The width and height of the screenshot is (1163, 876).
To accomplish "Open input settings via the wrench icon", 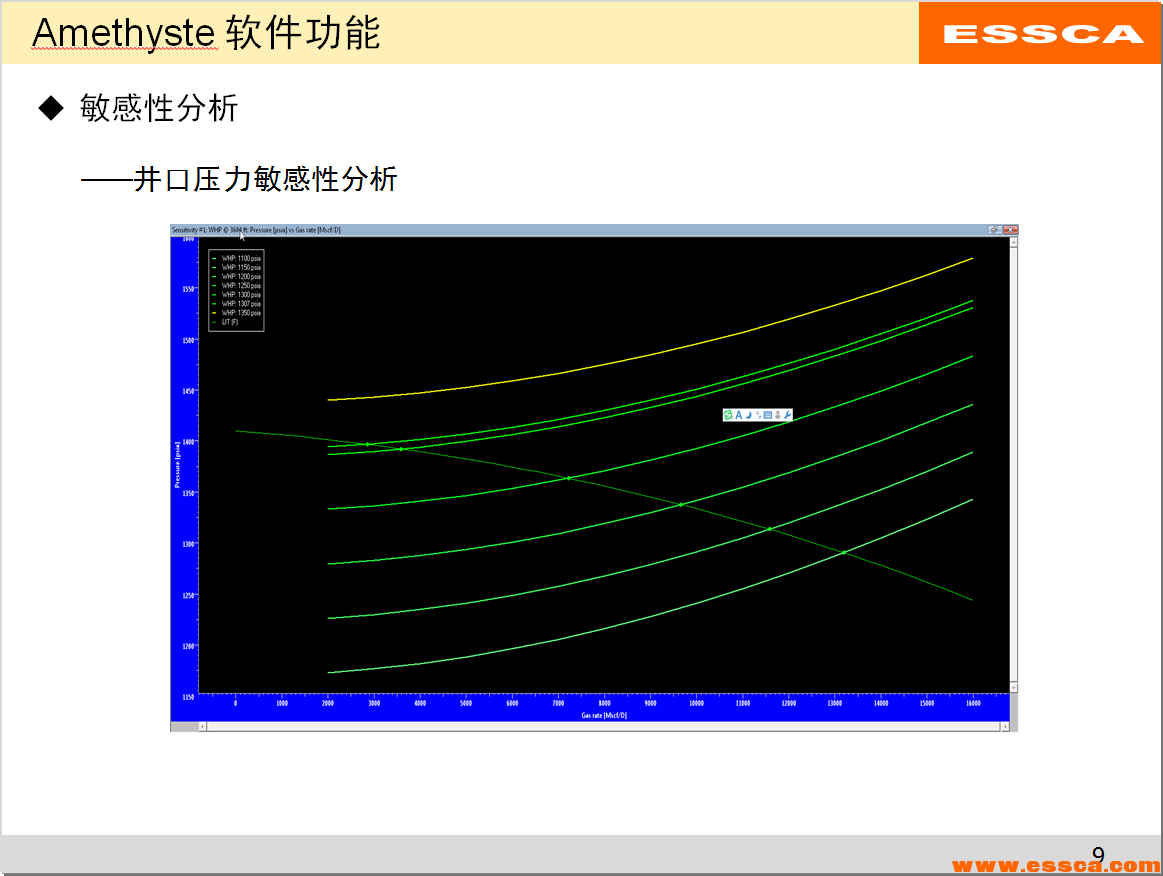I will [788, 415].
